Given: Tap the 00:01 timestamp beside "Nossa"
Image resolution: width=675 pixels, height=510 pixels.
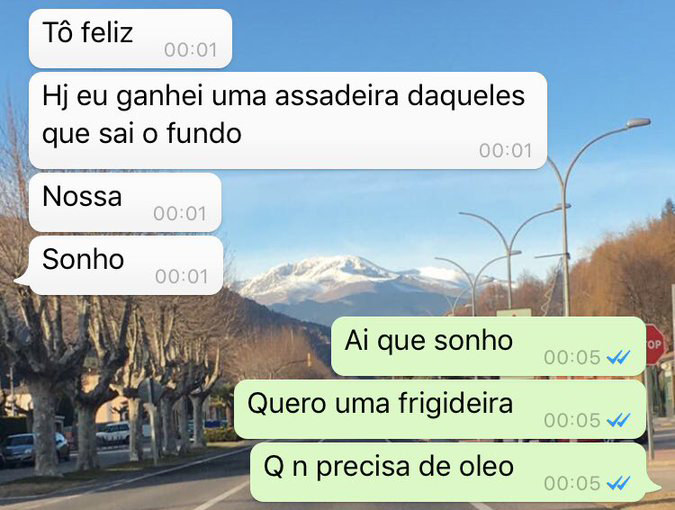Looking at the screenshot, I should (x=180, y=213).
